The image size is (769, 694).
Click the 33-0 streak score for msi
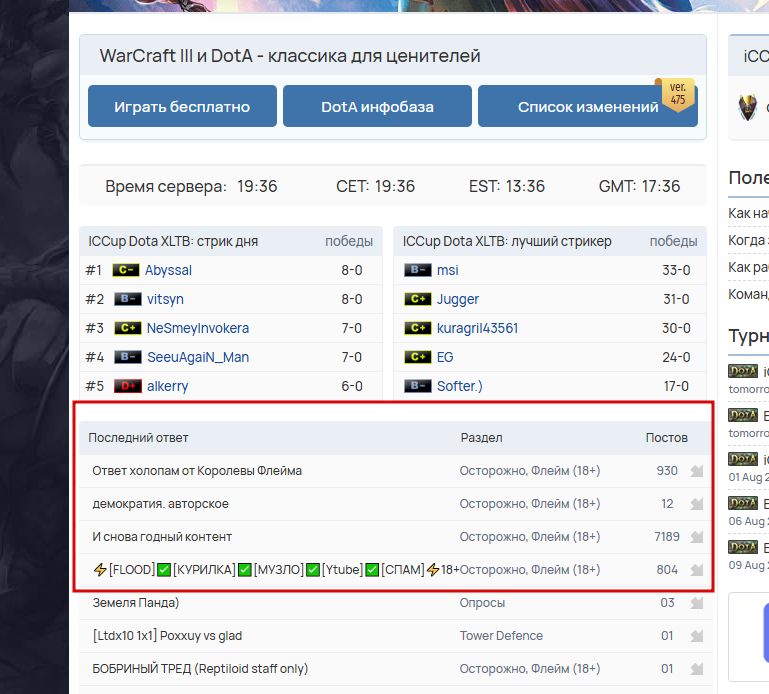[676, 270]
